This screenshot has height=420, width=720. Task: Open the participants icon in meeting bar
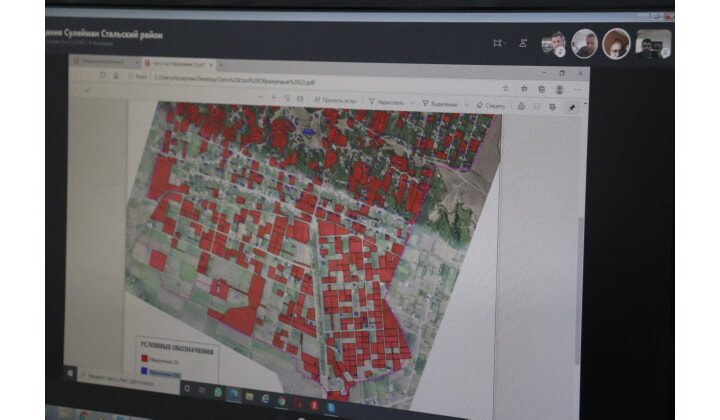coord(522,43)
